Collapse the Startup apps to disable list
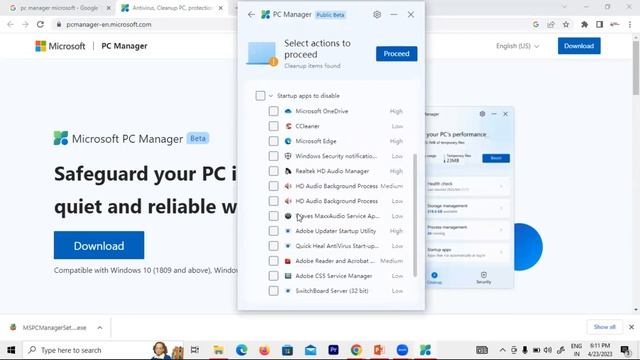 tap(271, 96)
